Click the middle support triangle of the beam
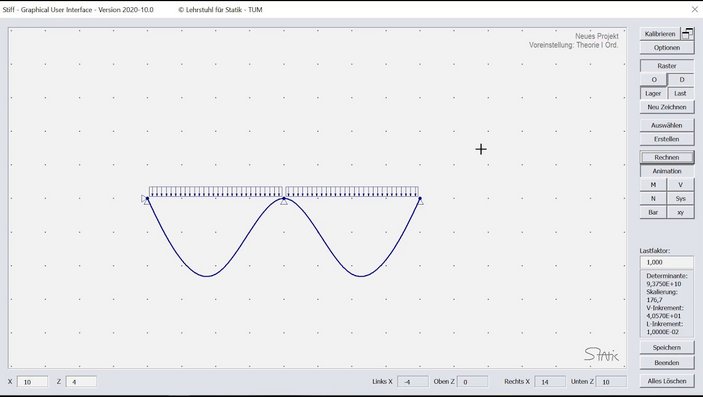Screen dimensions: 703x397 (x=284, y=202)
